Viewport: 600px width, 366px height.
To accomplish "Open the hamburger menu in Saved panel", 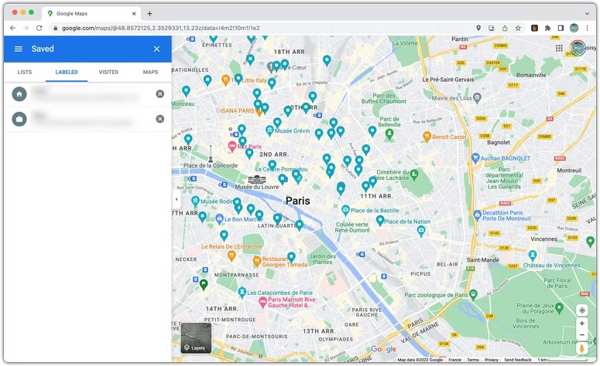I will click(18, 49).
